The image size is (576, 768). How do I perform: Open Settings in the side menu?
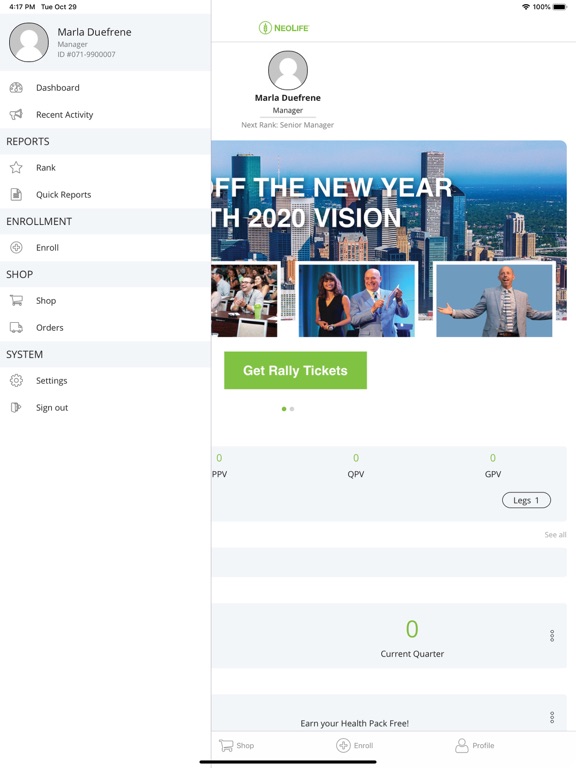pyautogui.click(x=105, y=381)
